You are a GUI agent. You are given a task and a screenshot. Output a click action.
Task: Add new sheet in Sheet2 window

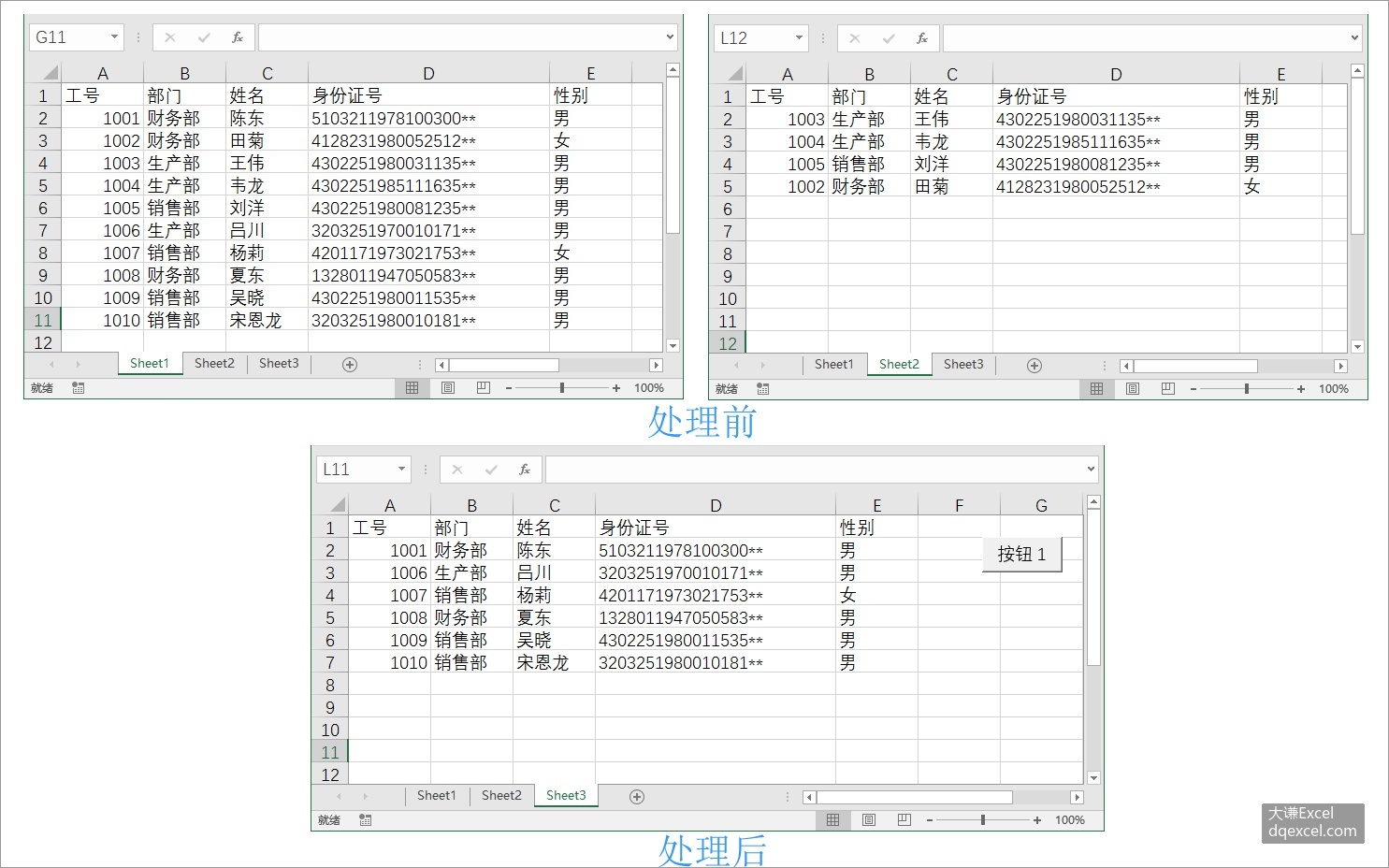[x=1035, y=366]
